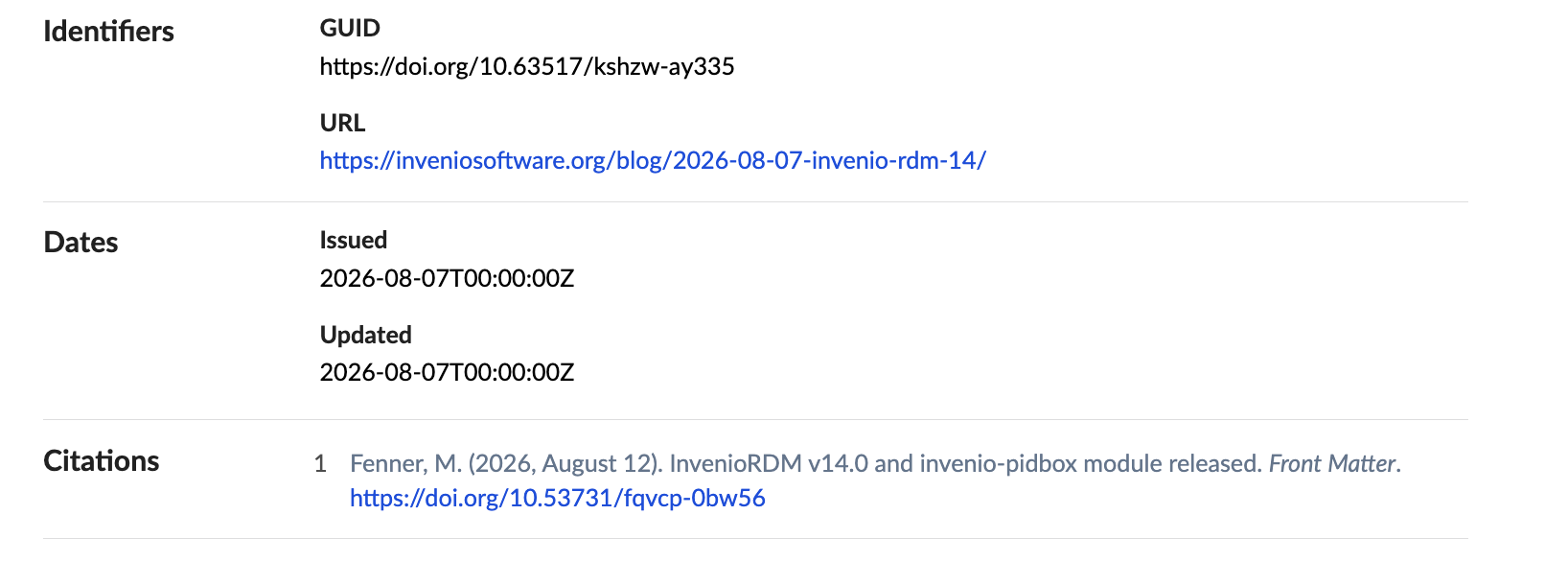Open the doi.org/10.53731/fqvcp-0bw56 citation link

click(558, 498)
